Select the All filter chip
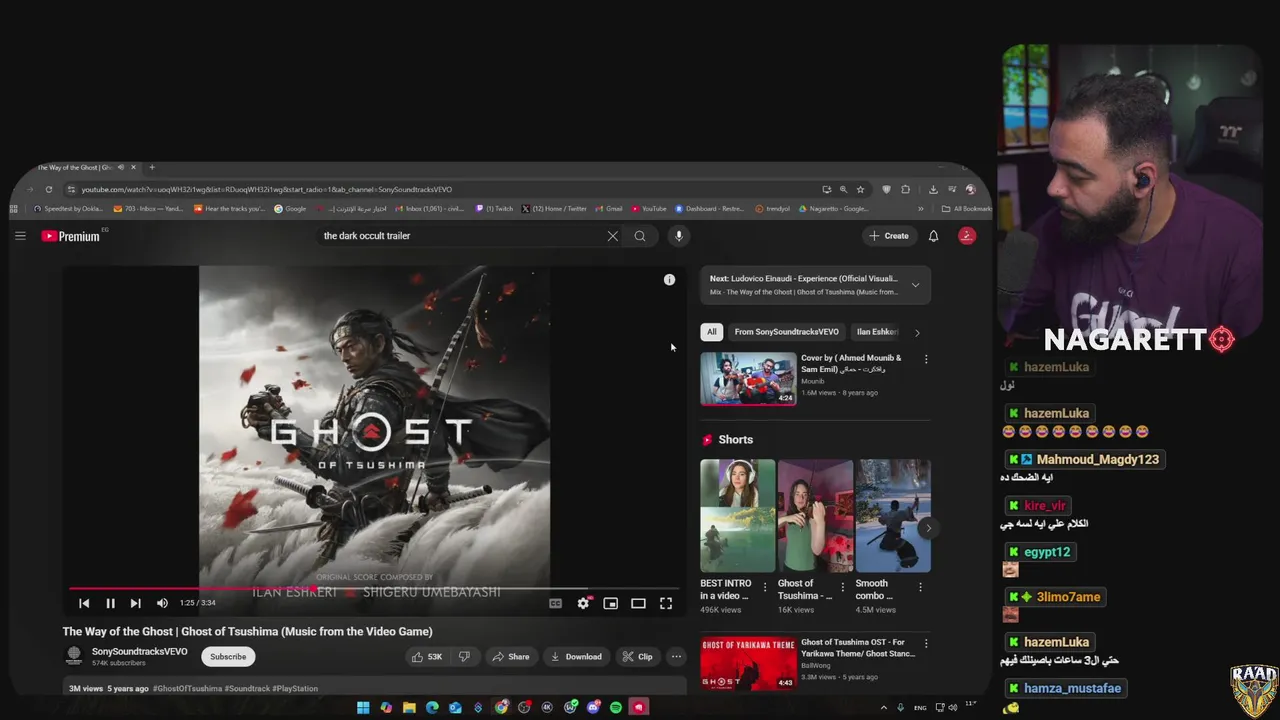This screenshot has width=1280, height=720. [x=711, y=332]
